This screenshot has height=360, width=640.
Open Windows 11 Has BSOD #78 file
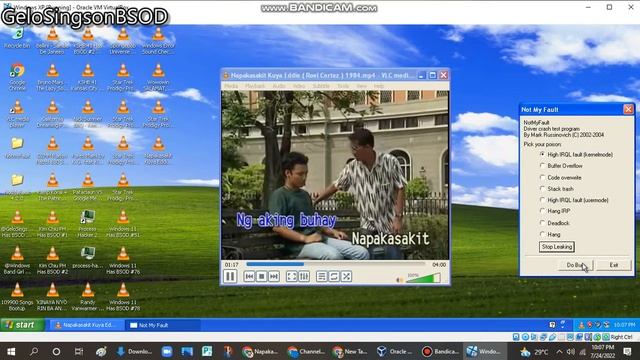click(123, 297)
